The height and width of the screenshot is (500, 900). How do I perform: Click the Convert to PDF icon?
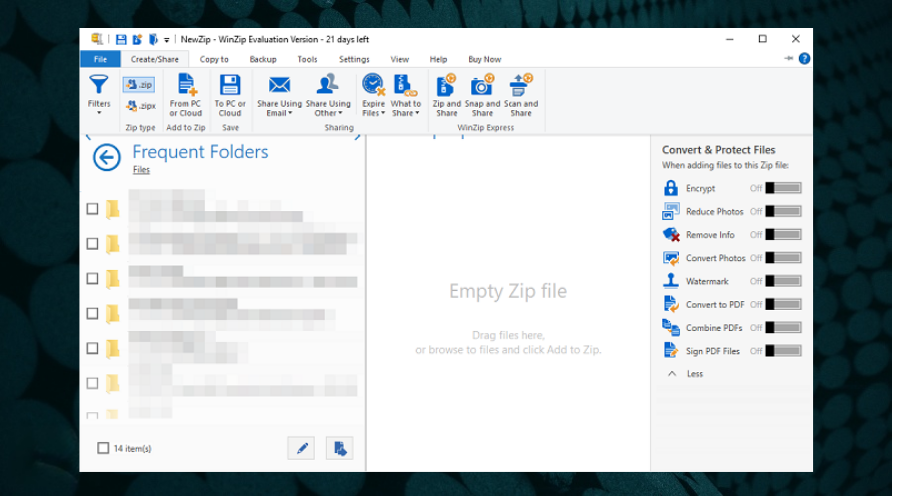coord(670,304)
